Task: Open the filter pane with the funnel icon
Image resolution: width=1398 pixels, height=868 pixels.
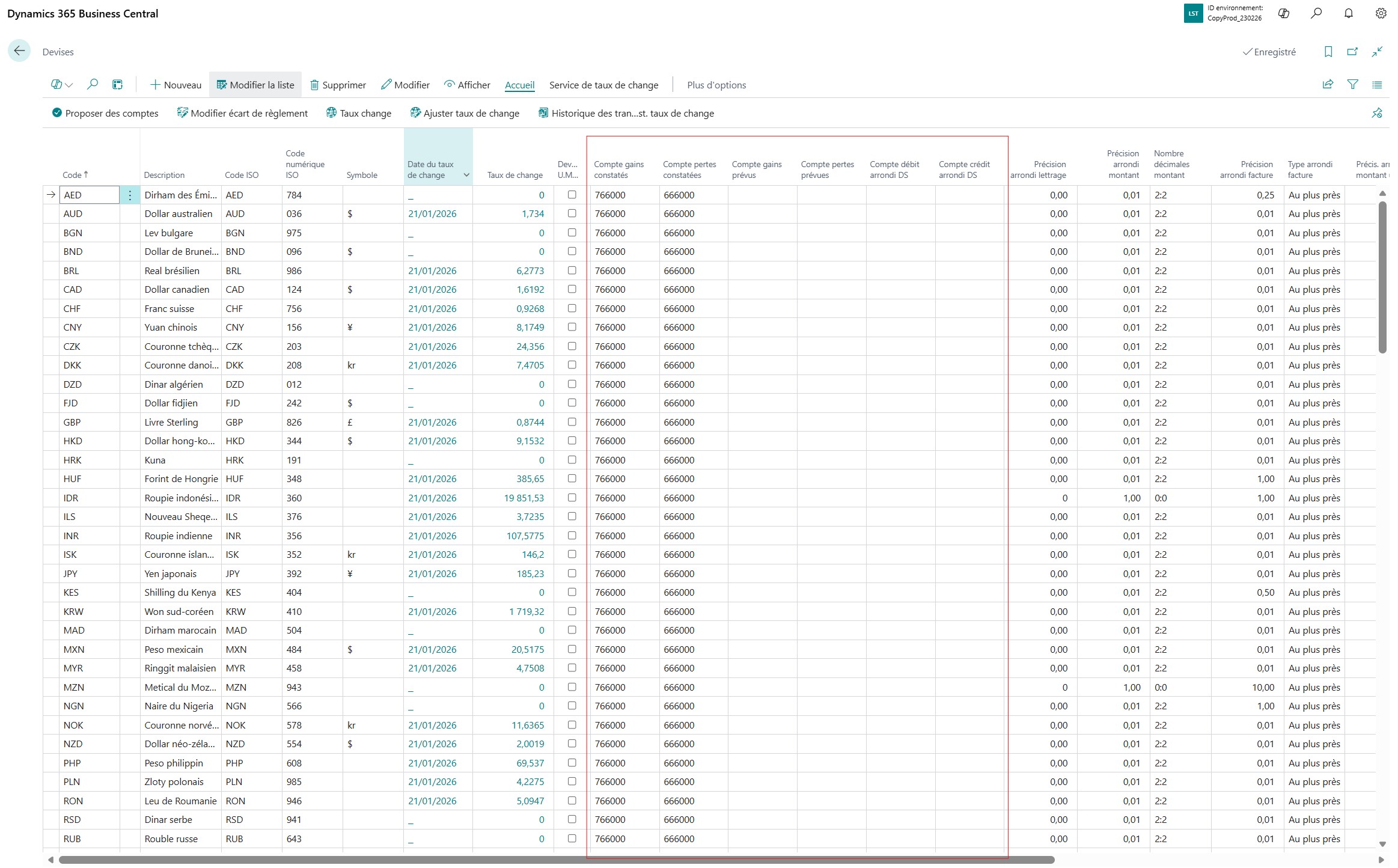Action: (1353, 85)
